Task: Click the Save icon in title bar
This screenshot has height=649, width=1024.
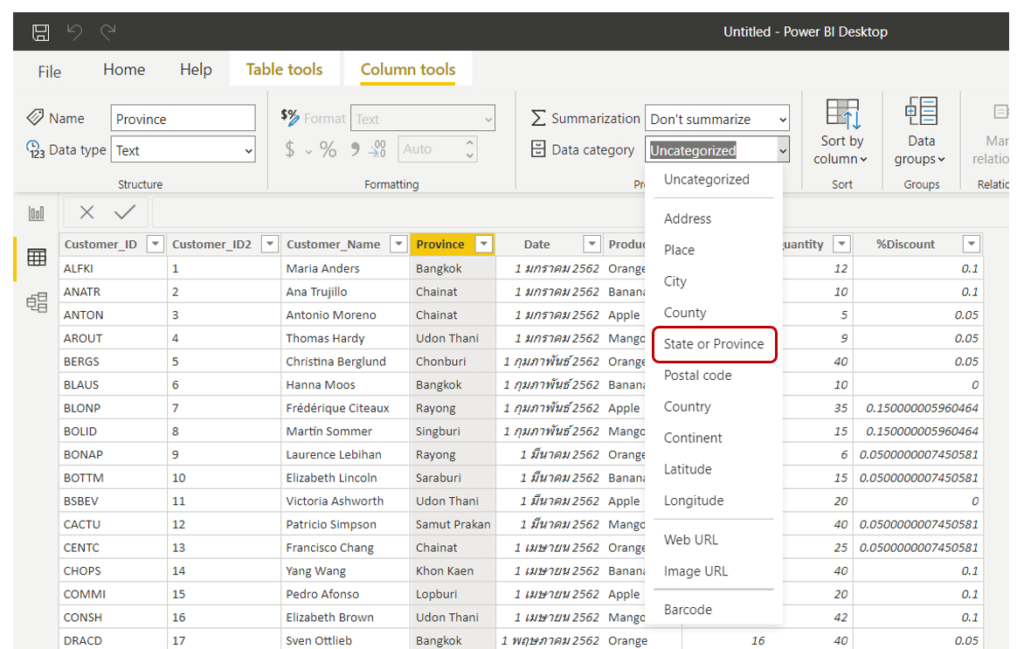Action: (41, 32)
